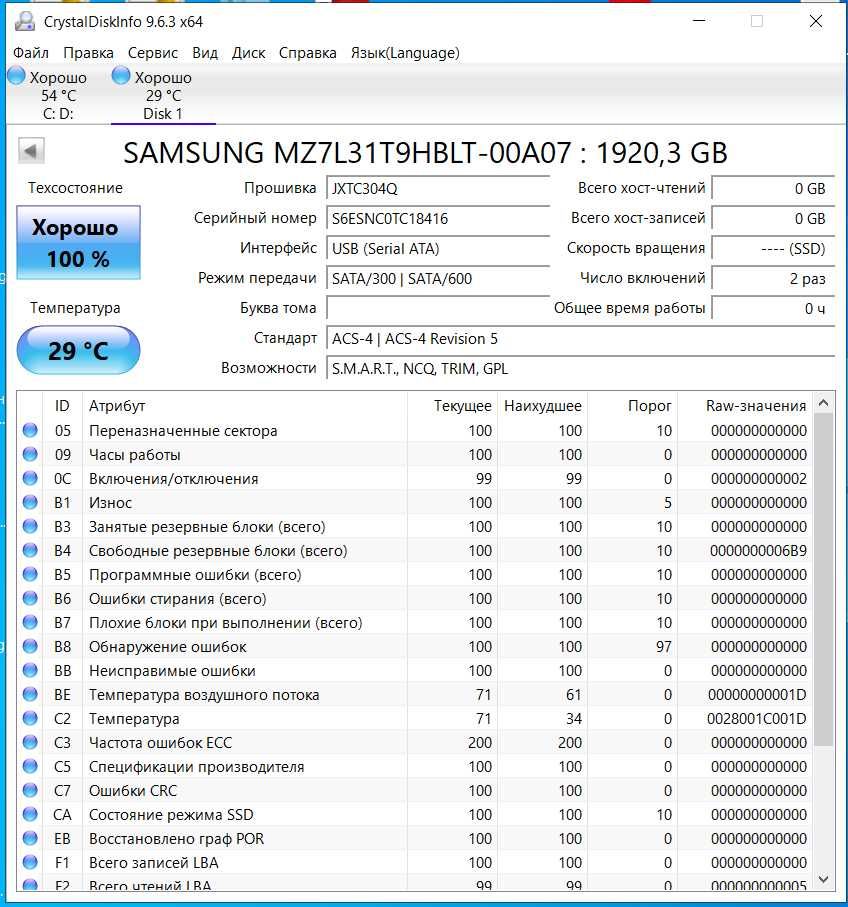Viewport: 848px width, 907px height.
Task: Click status orb for attribute B3
Action: (x=30, y=526)
